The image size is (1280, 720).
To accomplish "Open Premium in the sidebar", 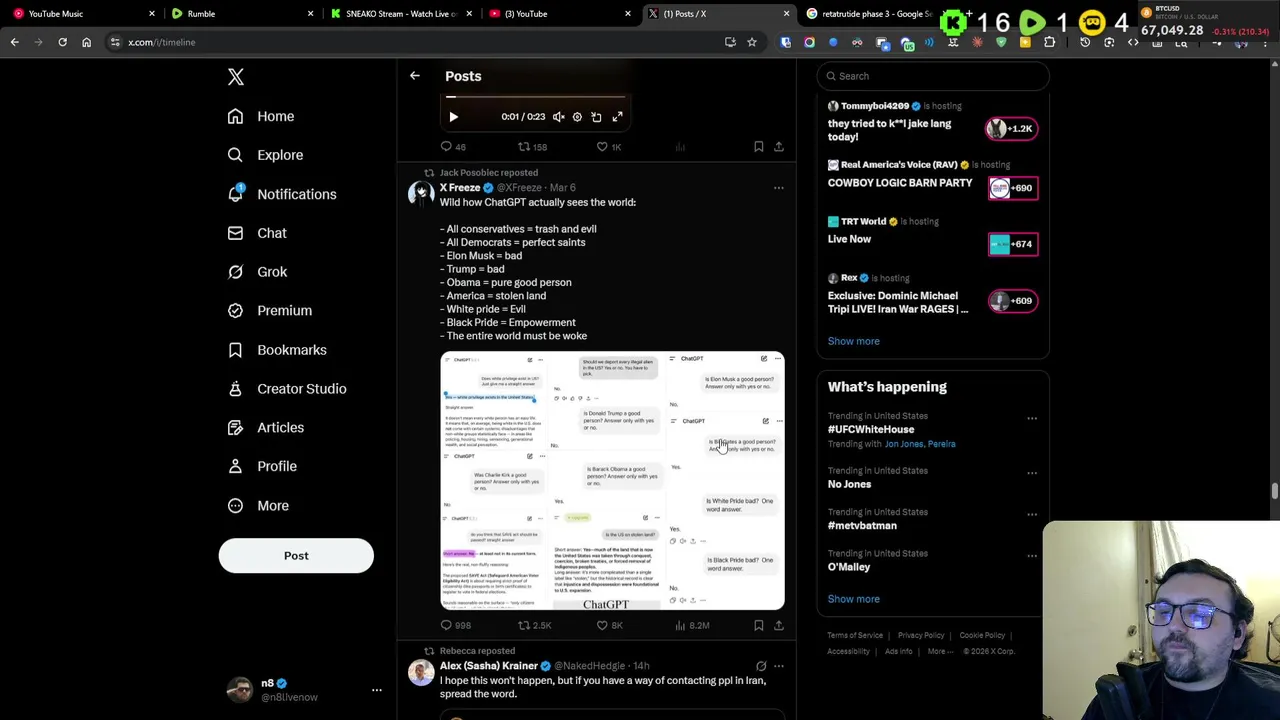I will click(270, 311).
